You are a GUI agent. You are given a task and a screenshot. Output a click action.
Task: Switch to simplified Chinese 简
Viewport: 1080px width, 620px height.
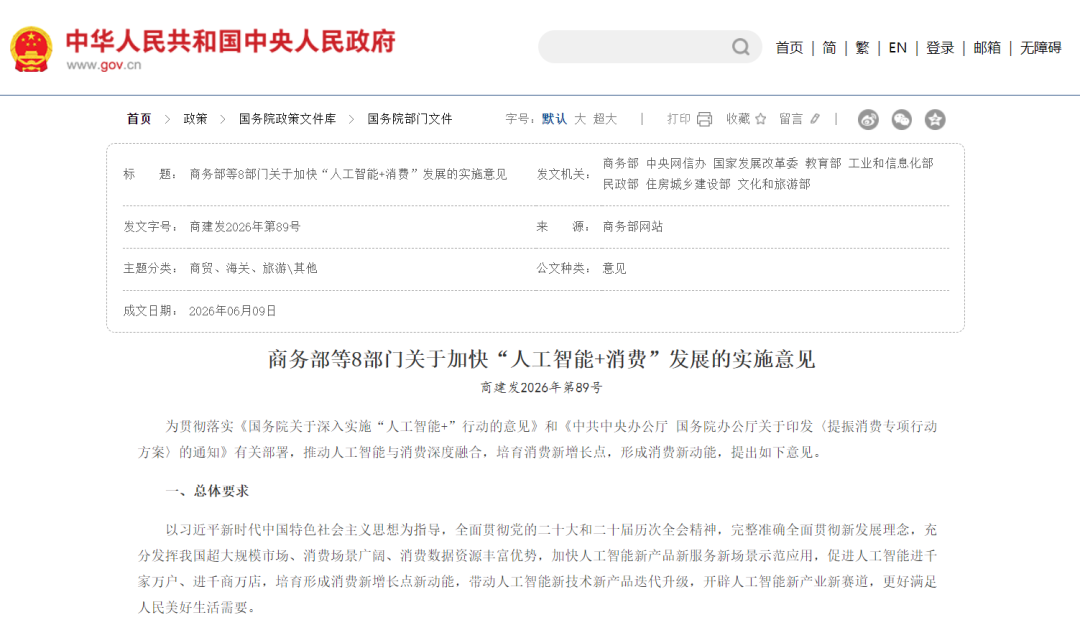(x=829, y=48)
